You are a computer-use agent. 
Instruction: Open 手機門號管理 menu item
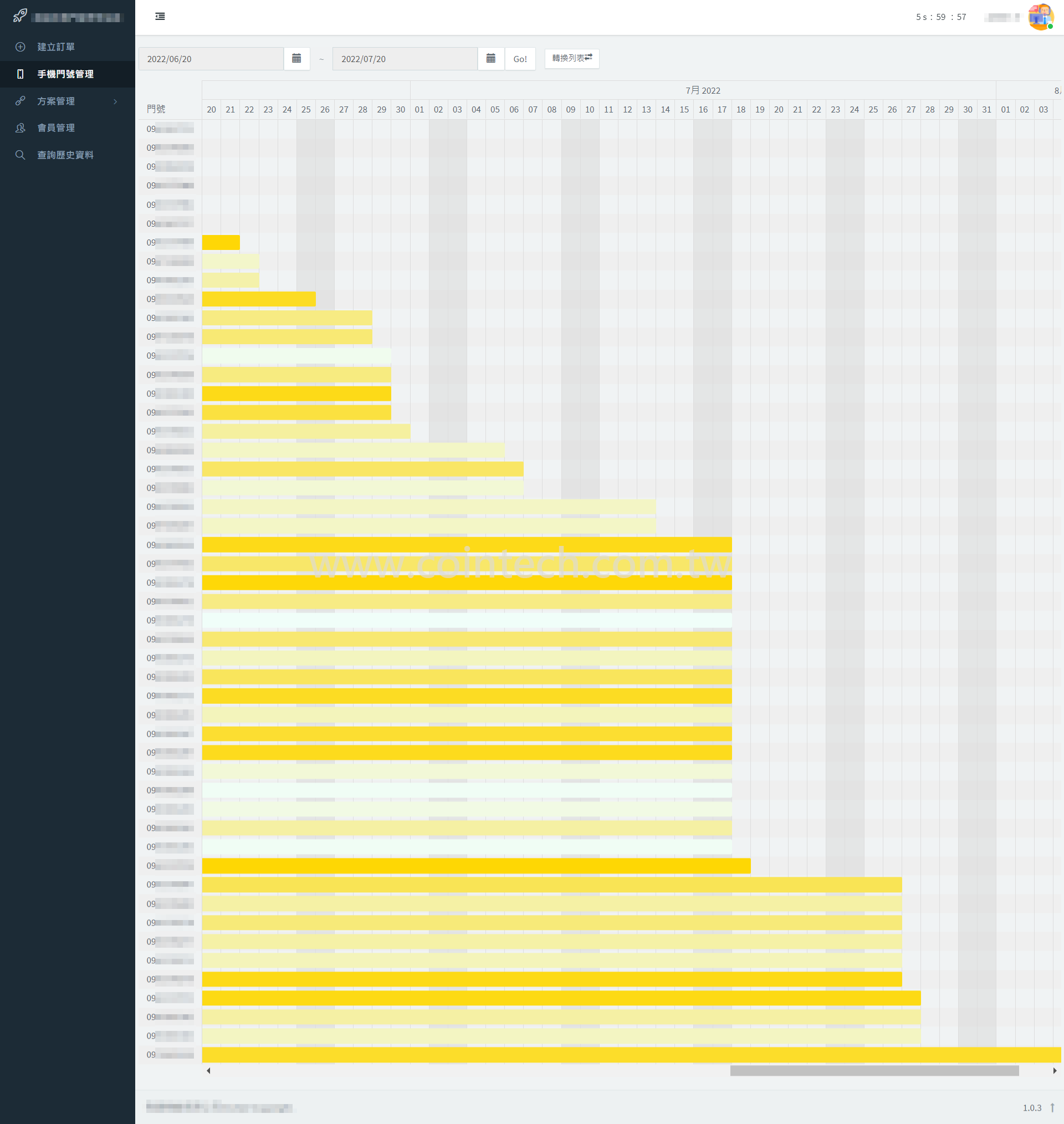[x=65, y=74]
